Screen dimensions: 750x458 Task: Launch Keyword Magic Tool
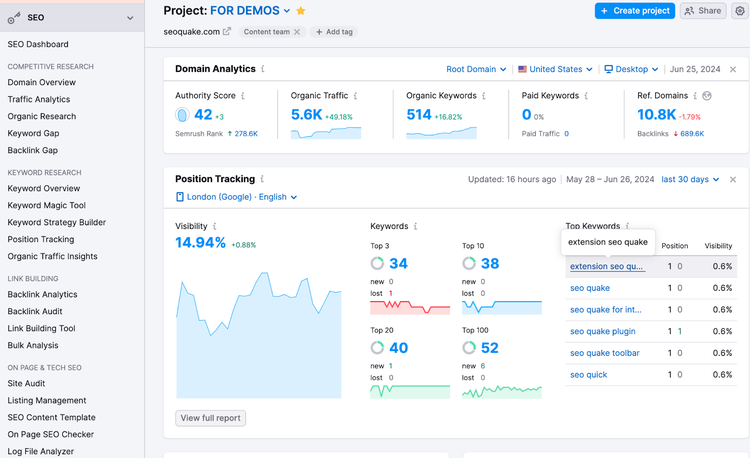[x=46, y=205]
